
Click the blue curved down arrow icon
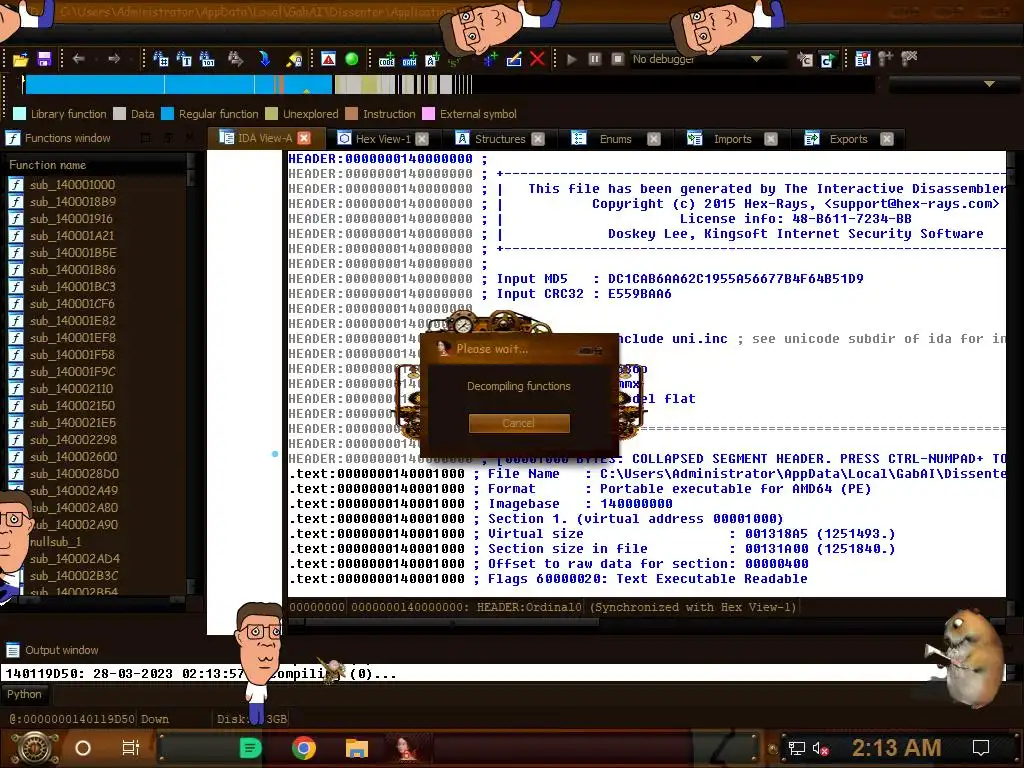(x=264, y=59)
